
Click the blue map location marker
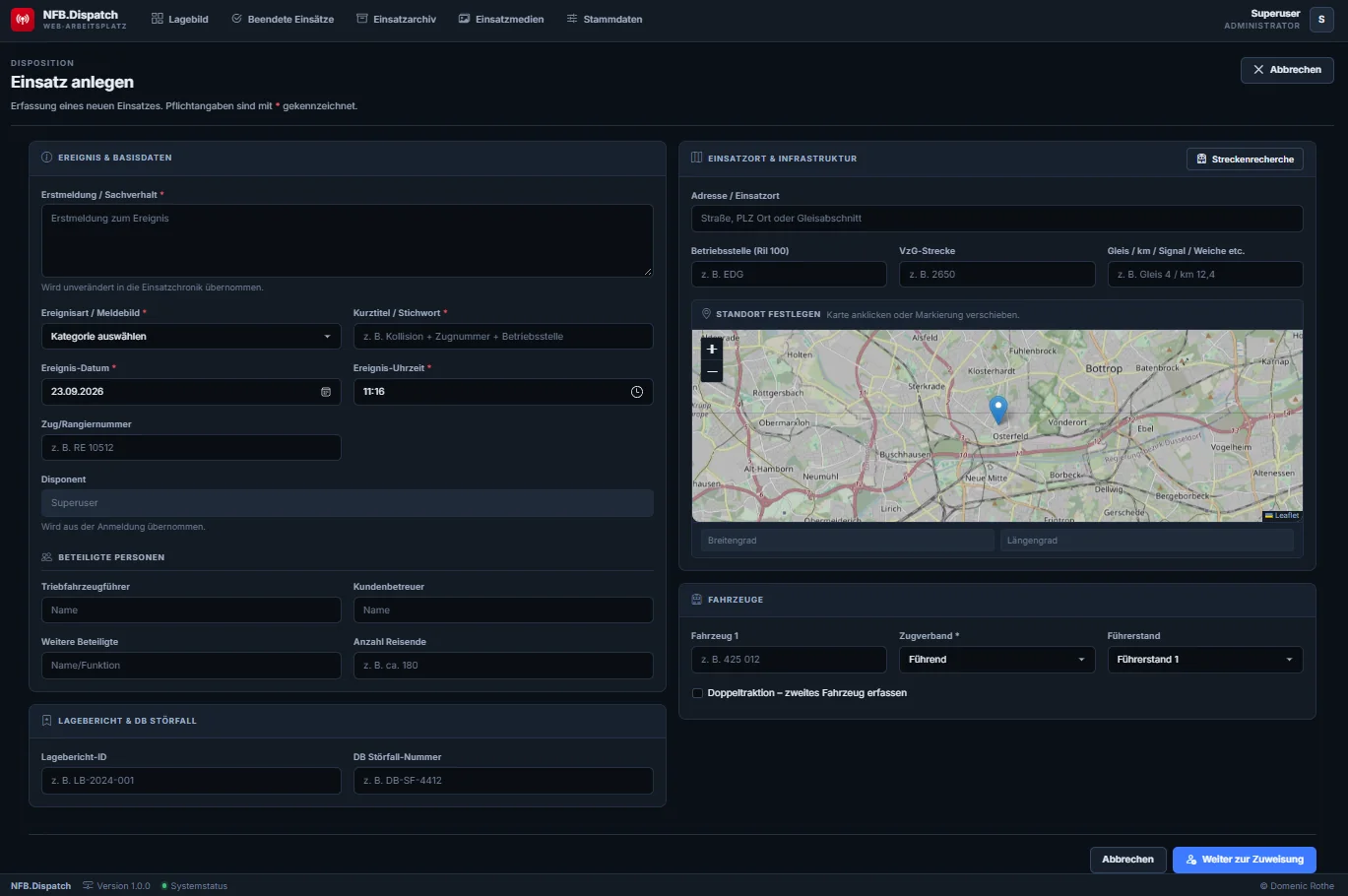pyautogui.click(x=997, y=410)
